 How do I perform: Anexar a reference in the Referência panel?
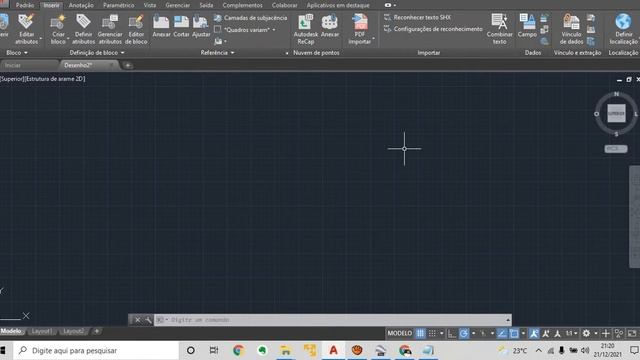tap(161, 26)
